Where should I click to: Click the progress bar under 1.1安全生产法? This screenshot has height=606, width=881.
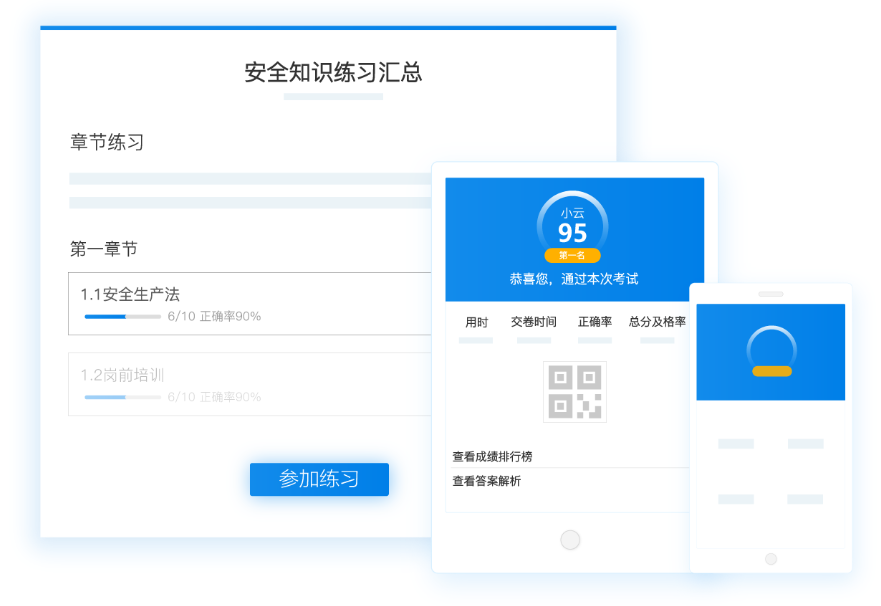click(122, 317)
